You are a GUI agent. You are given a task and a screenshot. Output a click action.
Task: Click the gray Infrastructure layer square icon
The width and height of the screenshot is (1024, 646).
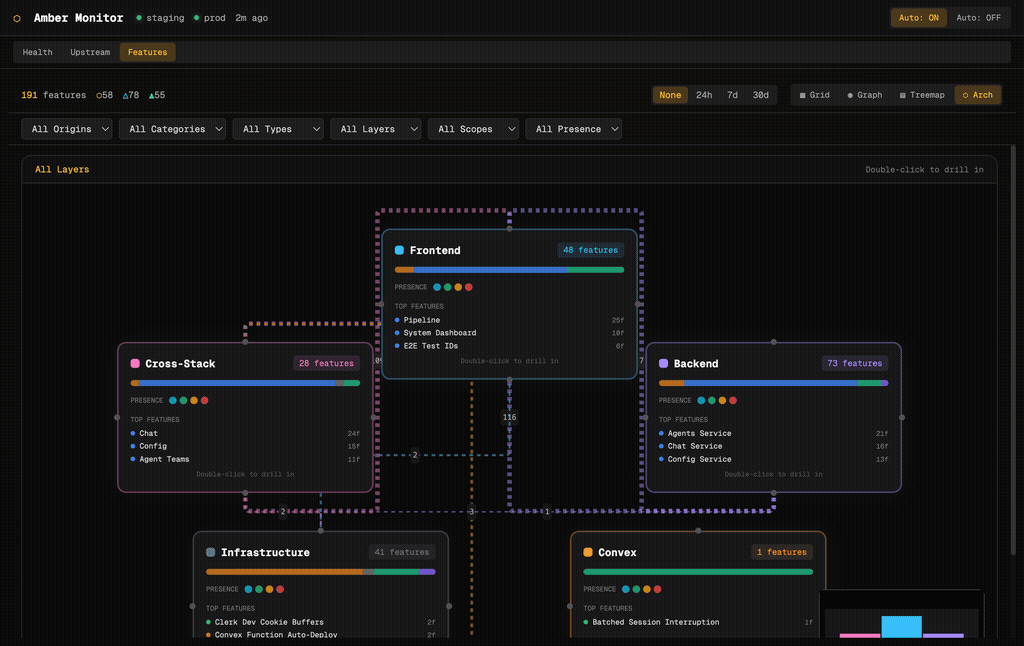(x=210, y=552)
